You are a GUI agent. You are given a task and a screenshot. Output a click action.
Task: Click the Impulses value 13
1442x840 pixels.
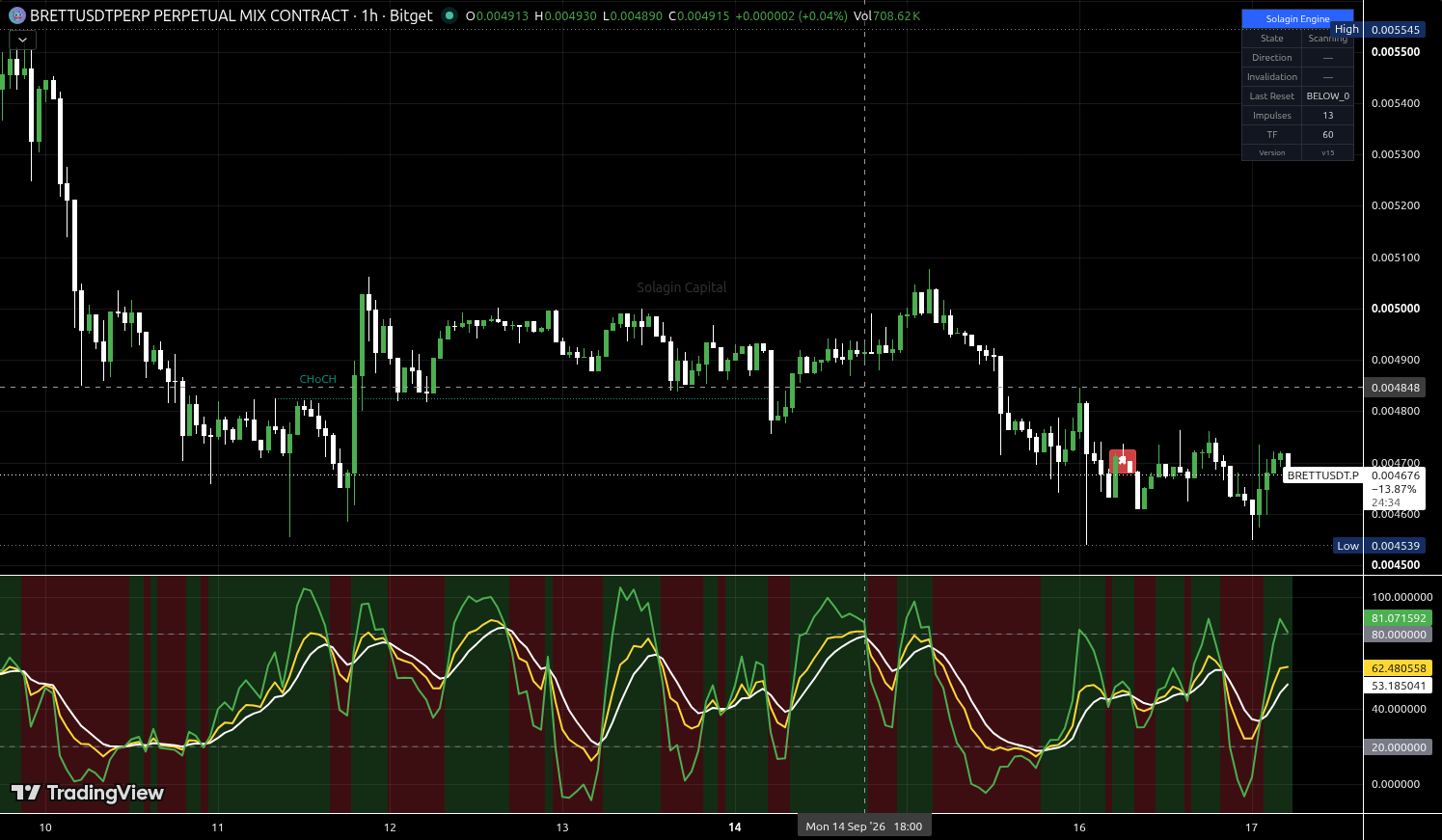(1328, 116)
